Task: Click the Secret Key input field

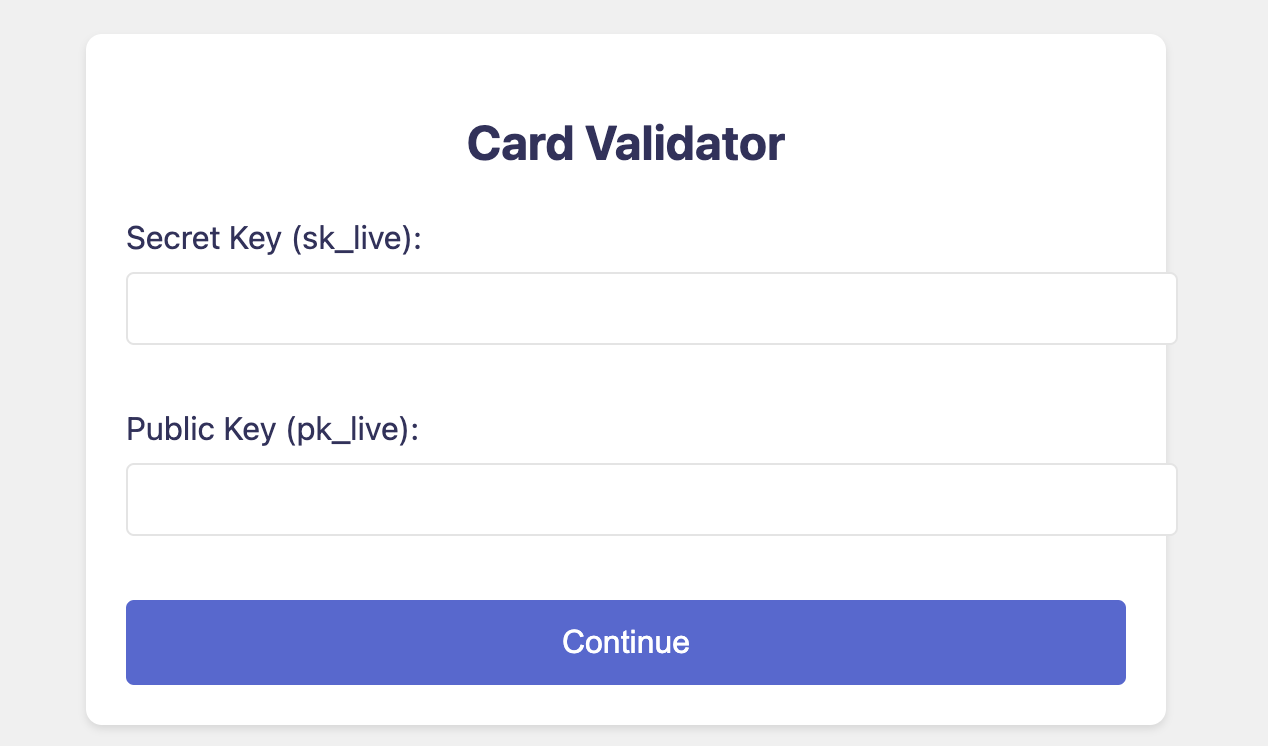Action: [x=650, y=308]
